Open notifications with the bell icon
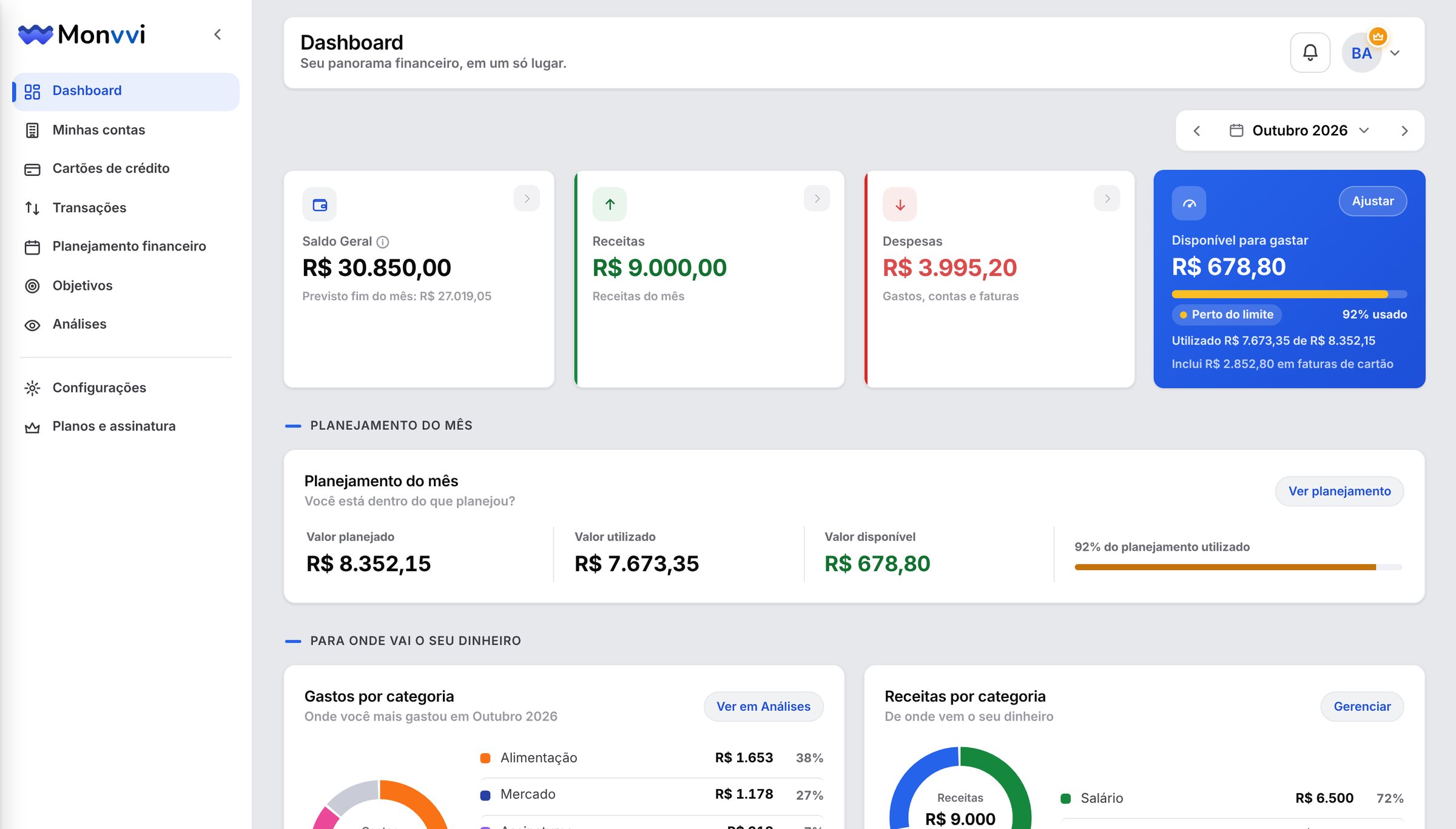The image size is (1456, 829). 1310,53
